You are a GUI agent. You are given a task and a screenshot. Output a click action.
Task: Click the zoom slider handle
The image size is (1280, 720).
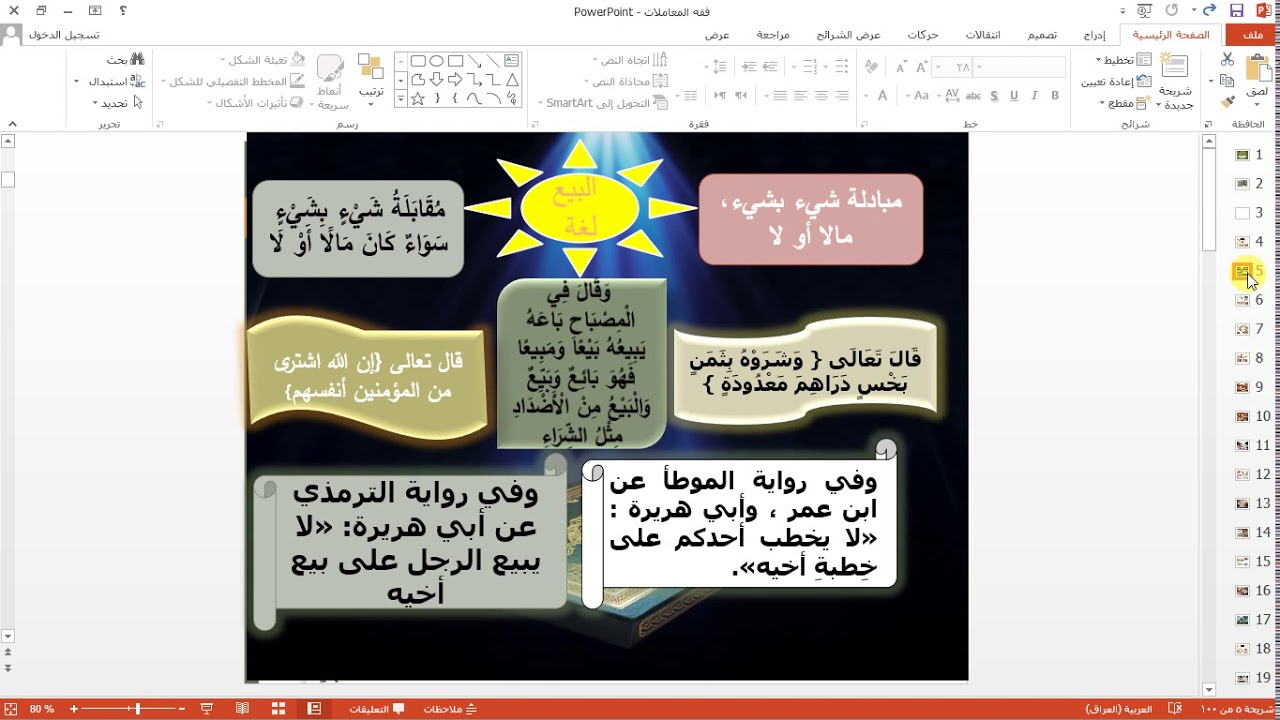[x=137, y=708]
